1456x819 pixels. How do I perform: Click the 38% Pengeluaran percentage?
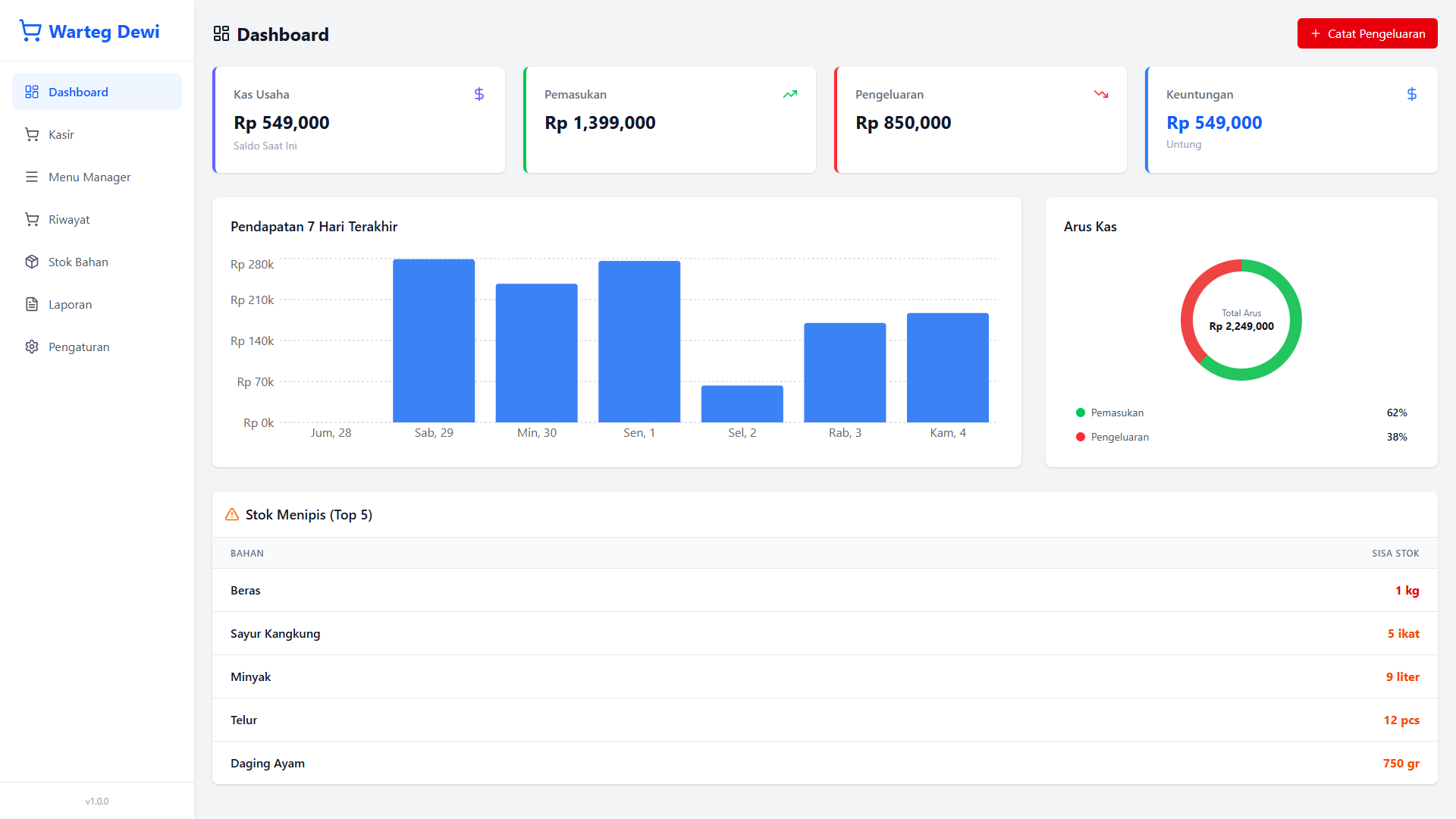pos(1397,437)
